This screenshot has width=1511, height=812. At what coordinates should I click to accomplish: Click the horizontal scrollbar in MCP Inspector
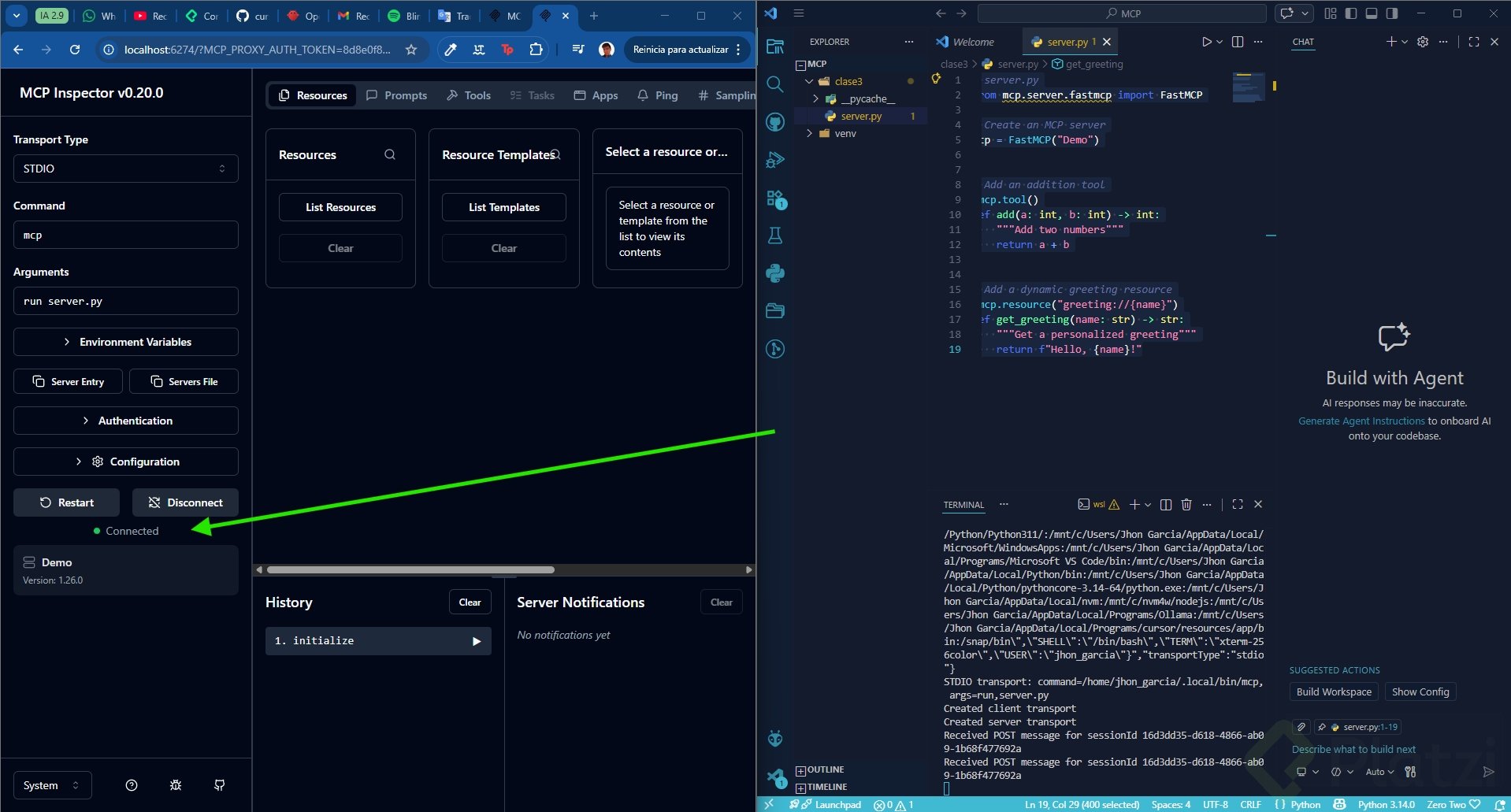click(x=410, y=569)
